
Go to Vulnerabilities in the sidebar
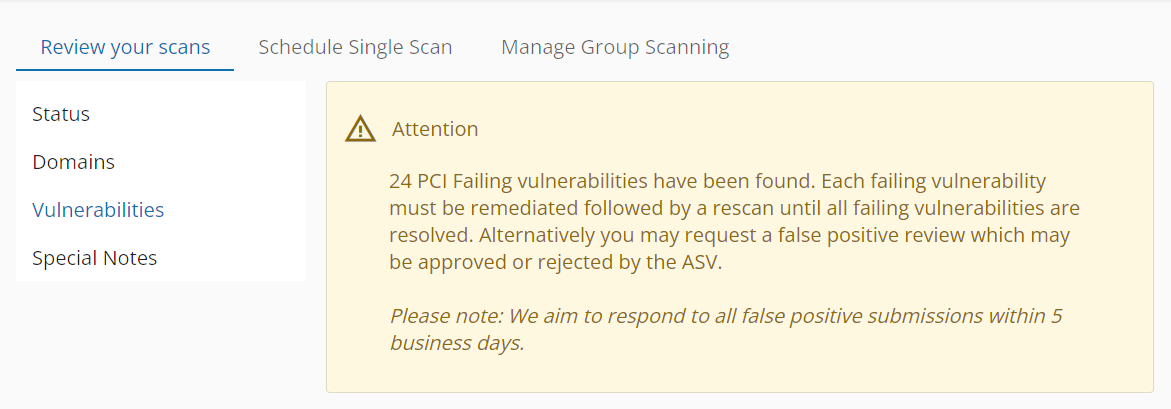tap(98, 210)
